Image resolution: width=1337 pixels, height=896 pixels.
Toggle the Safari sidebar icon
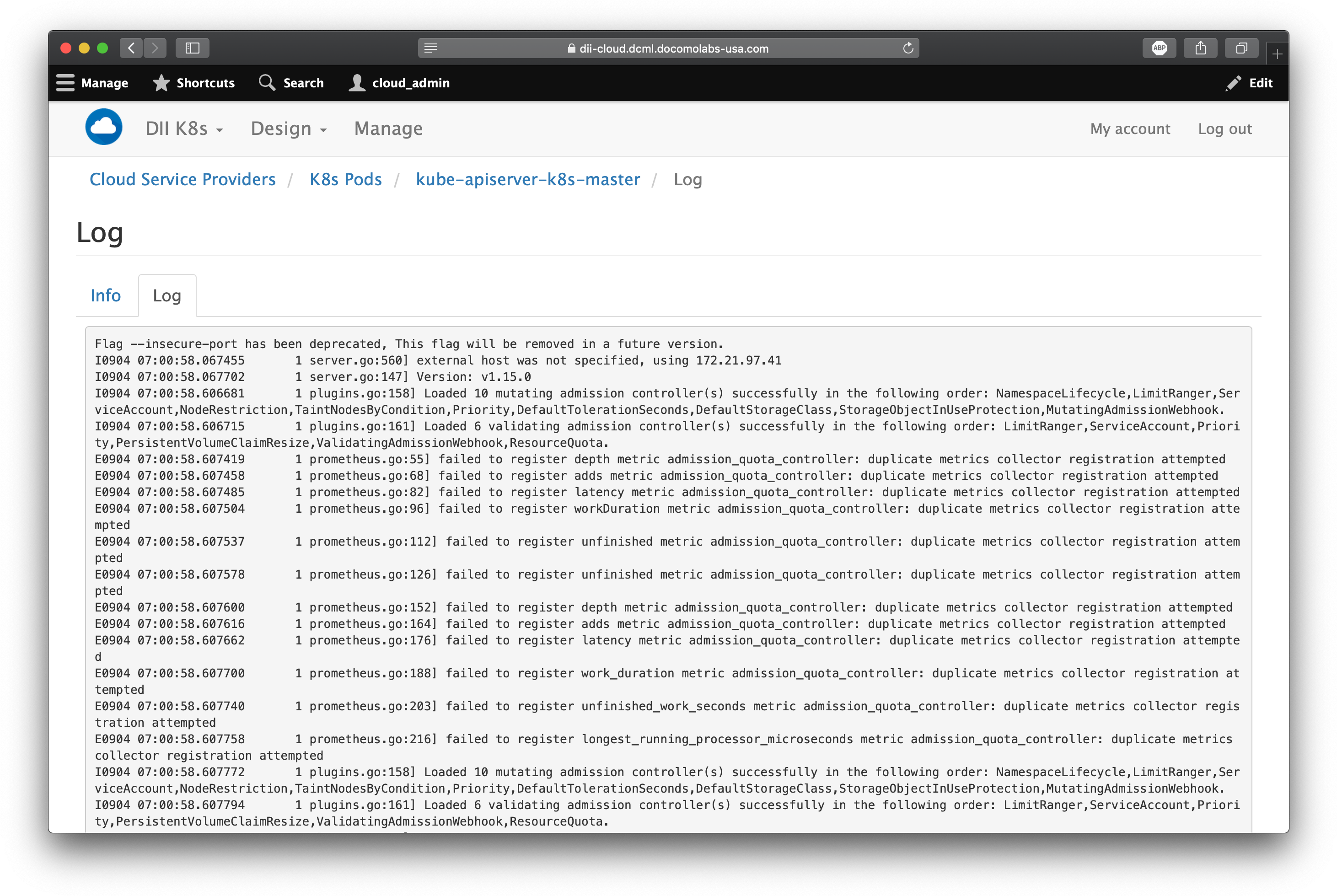point(193,48)
